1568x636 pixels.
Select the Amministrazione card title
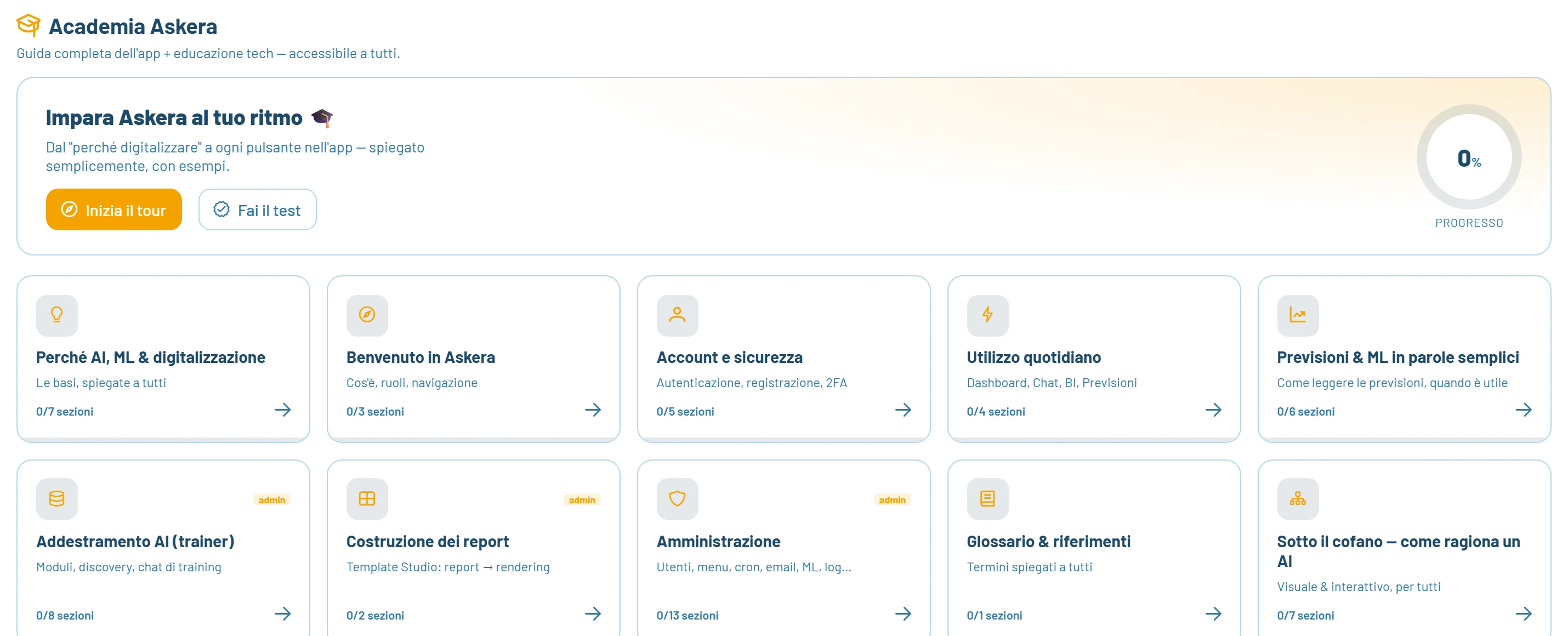[x=718, y=542]
